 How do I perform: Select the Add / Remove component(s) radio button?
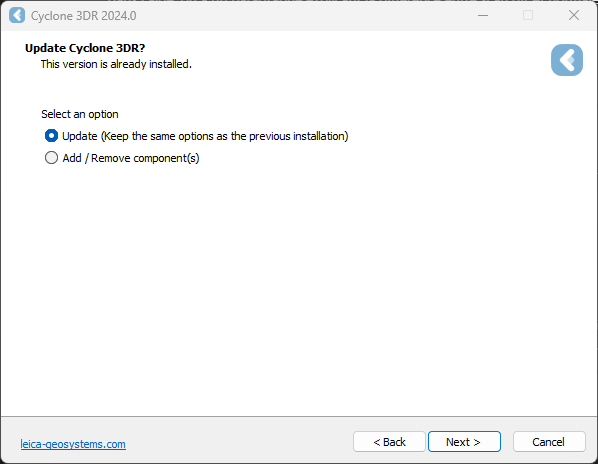(x=51, y=157)
